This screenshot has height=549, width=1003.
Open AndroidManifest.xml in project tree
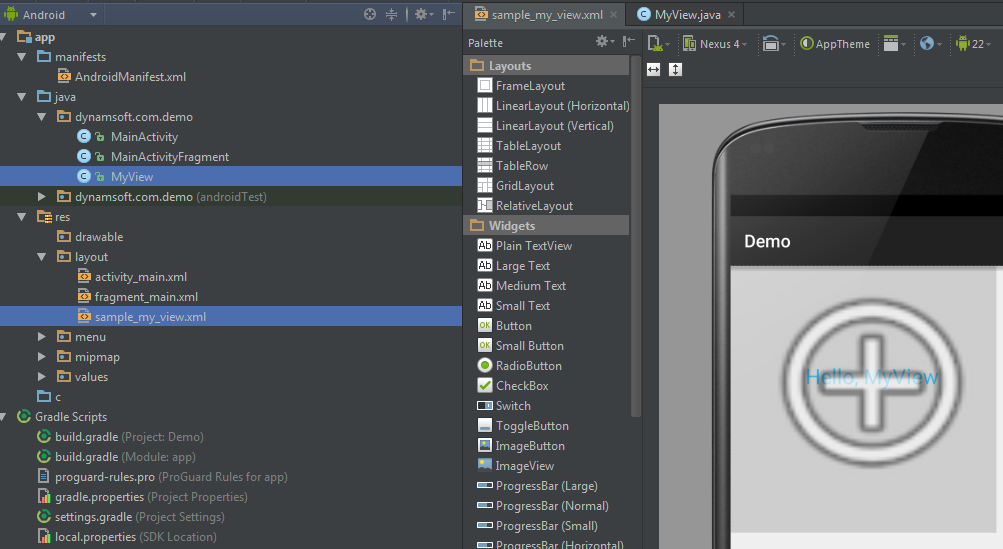[130, 77]
